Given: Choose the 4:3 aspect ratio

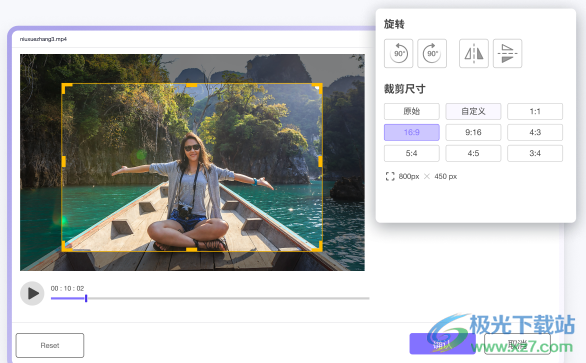Looking at the screenshot, I should pyautogui.click(x=535, y=132).
